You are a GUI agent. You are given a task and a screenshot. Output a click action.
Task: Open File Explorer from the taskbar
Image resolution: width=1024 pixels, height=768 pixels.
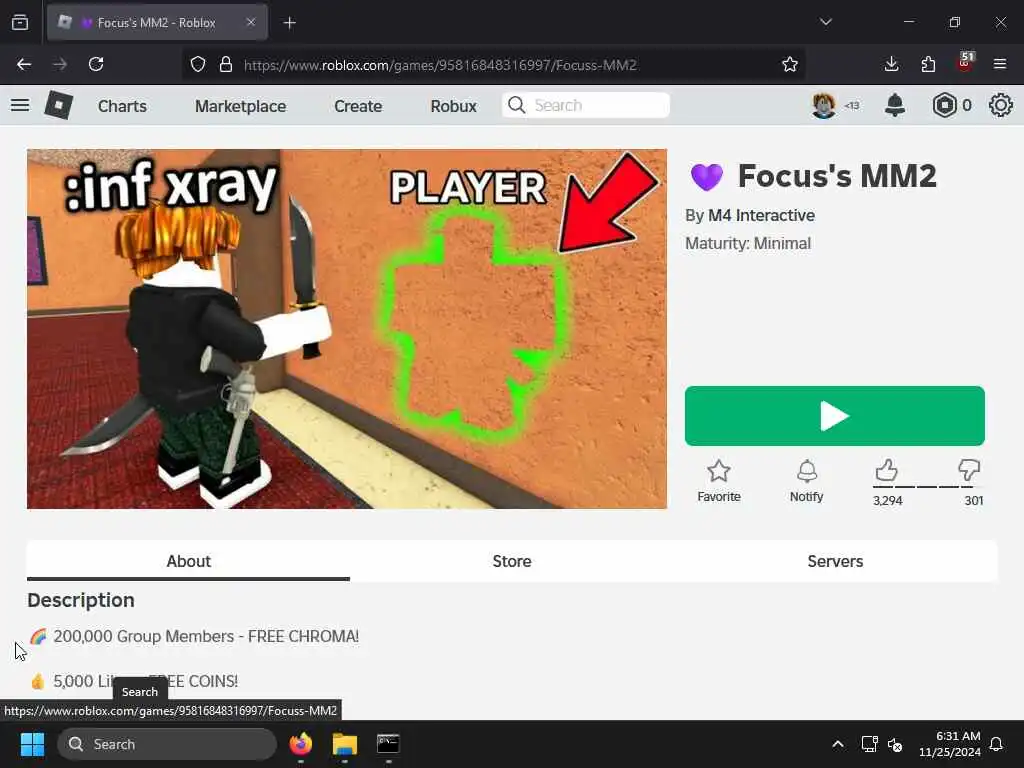(x=344, y=744)
